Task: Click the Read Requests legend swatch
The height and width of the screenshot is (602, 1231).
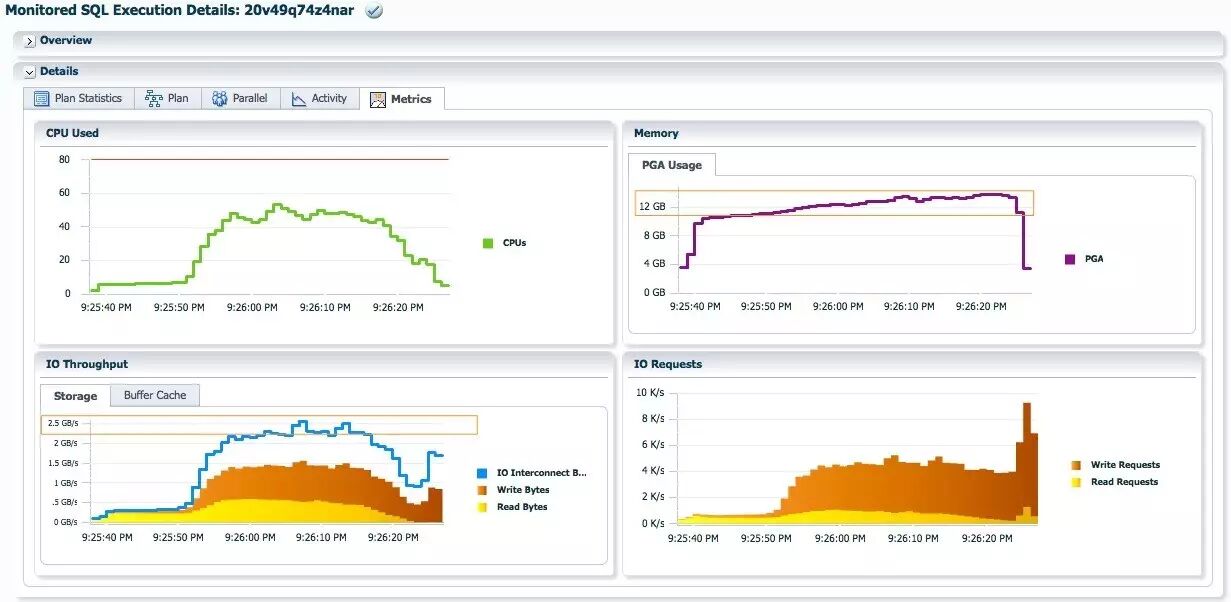Action: pyautogui.click(x=1076, y=482)
